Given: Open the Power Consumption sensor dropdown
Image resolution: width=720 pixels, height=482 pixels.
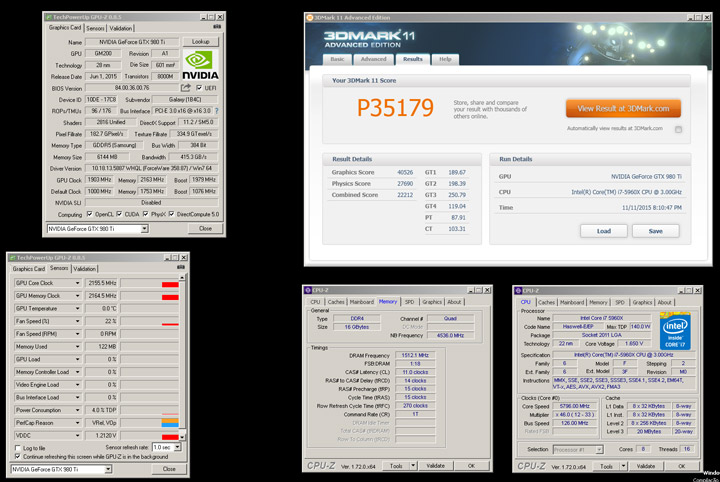Looking at the screenshot, I should 77,410.
